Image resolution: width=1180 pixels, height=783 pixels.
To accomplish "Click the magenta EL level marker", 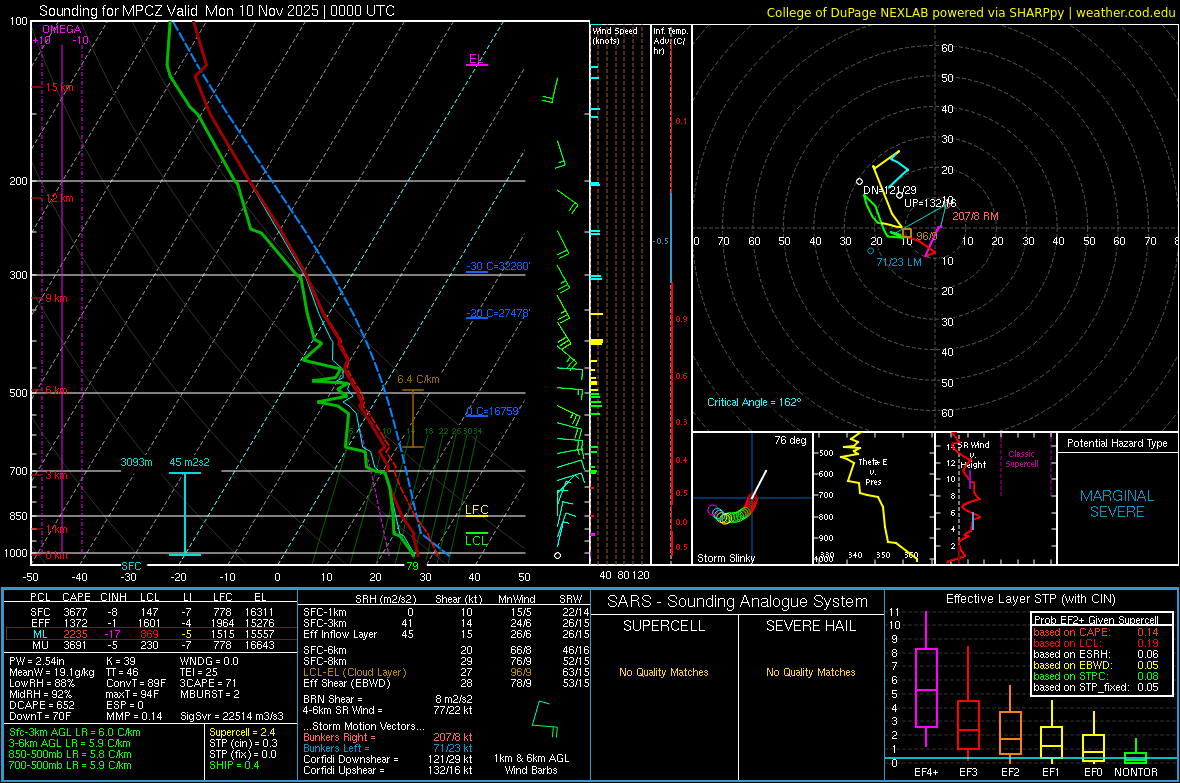I will (x=476, y=60).
